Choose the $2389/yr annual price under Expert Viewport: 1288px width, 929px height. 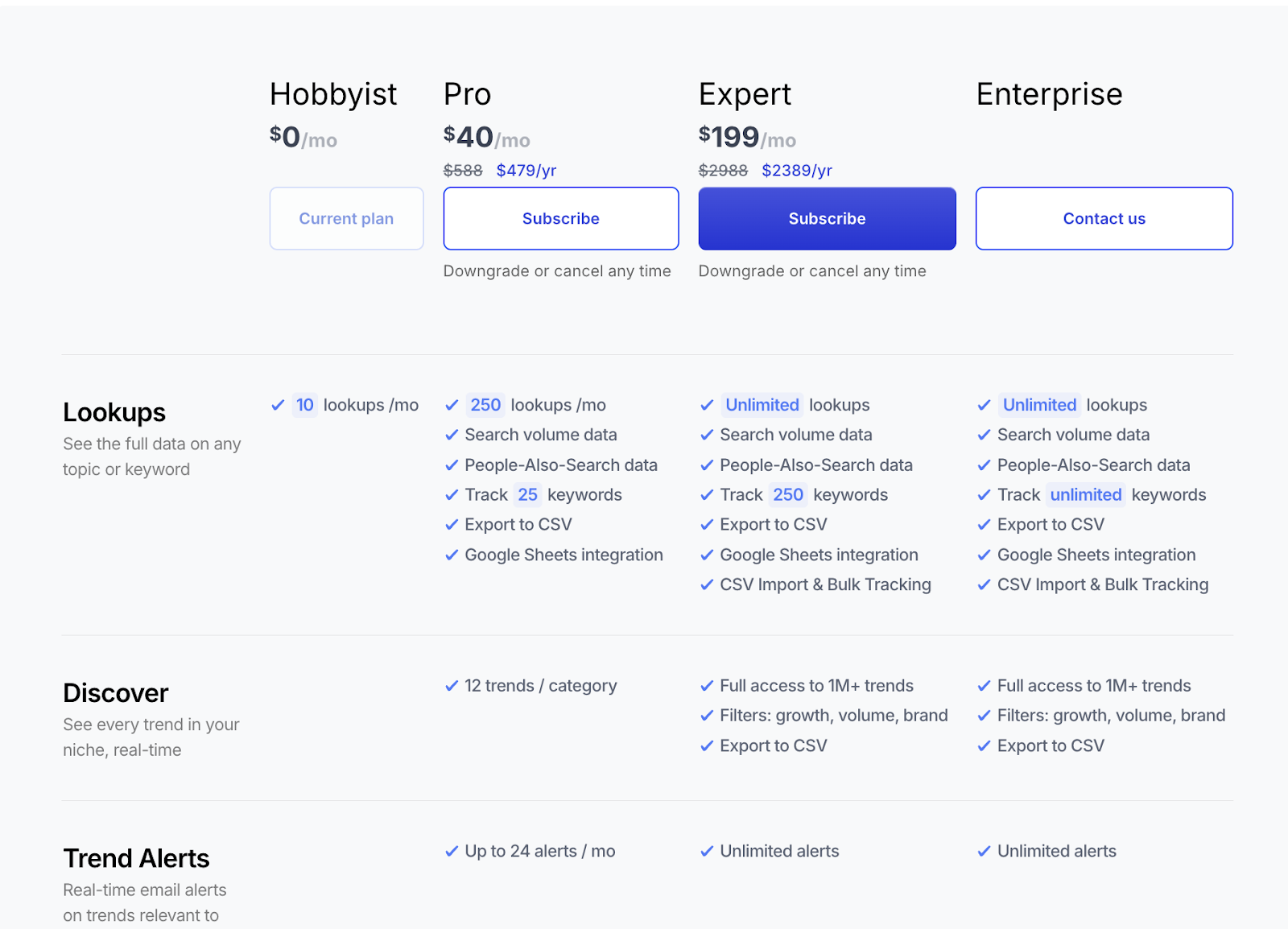click(797, 171)
